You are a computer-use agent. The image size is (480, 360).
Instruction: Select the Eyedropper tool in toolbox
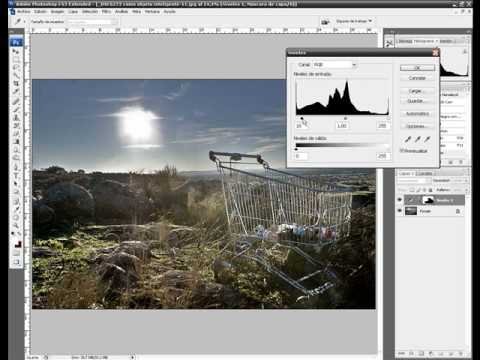coord(16,210)
